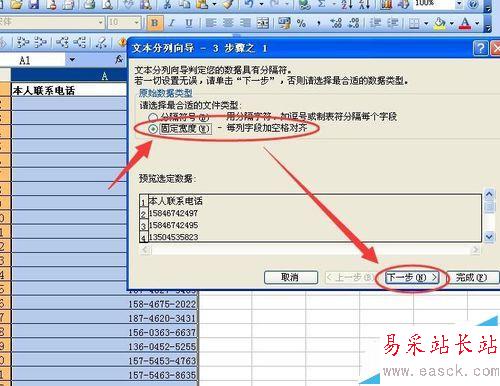500x386 pixels.
Task: Toggle Bold formatting
Action: point(155,23)
